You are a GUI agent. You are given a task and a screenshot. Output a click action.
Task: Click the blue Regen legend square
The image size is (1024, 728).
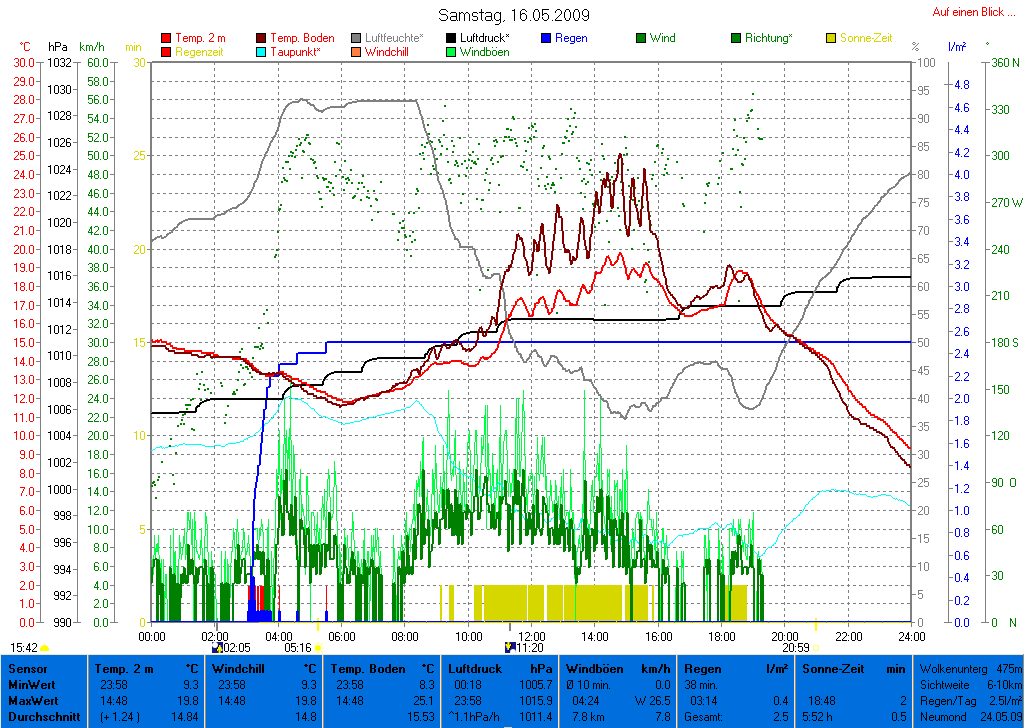[546, 38]
